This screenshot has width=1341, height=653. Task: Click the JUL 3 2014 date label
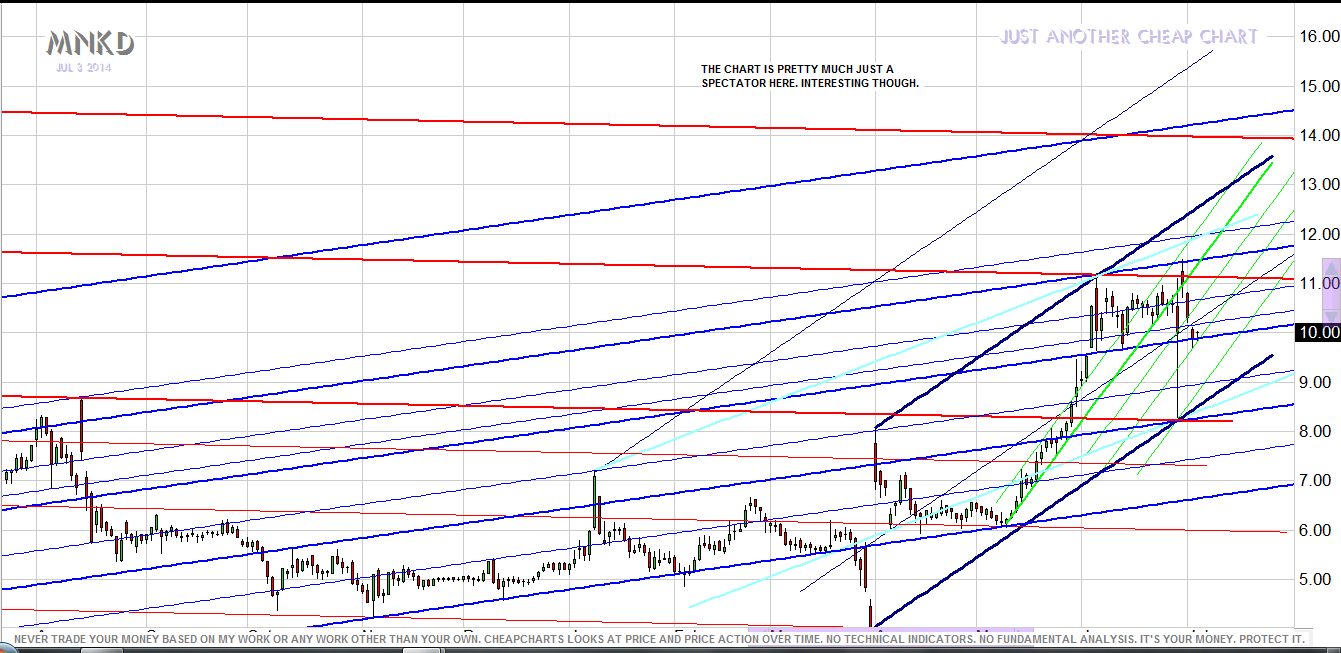[x=84, y=68]
